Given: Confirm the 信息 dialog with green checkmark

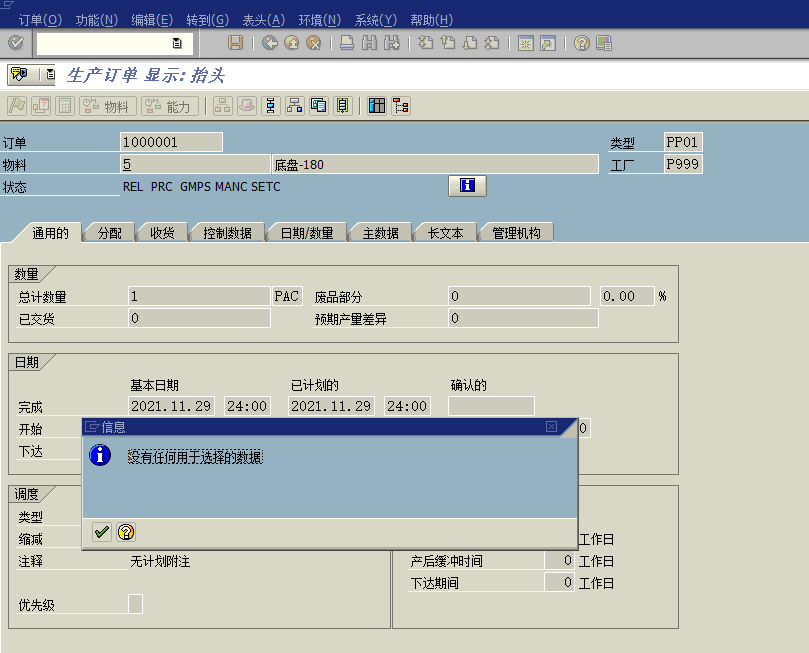Looking at the screenshot, I should click(x=102, y=532).
